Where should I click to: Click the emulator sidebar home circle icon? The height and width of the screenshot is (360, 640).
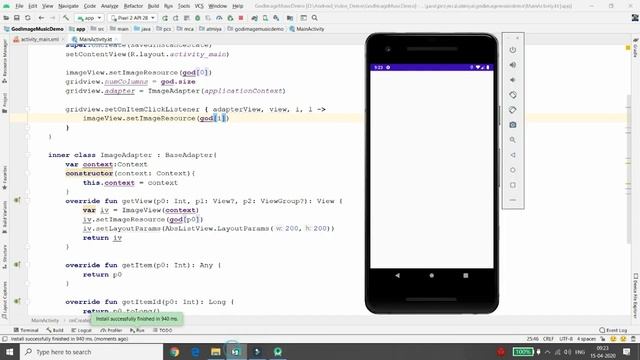pos(513,170)
